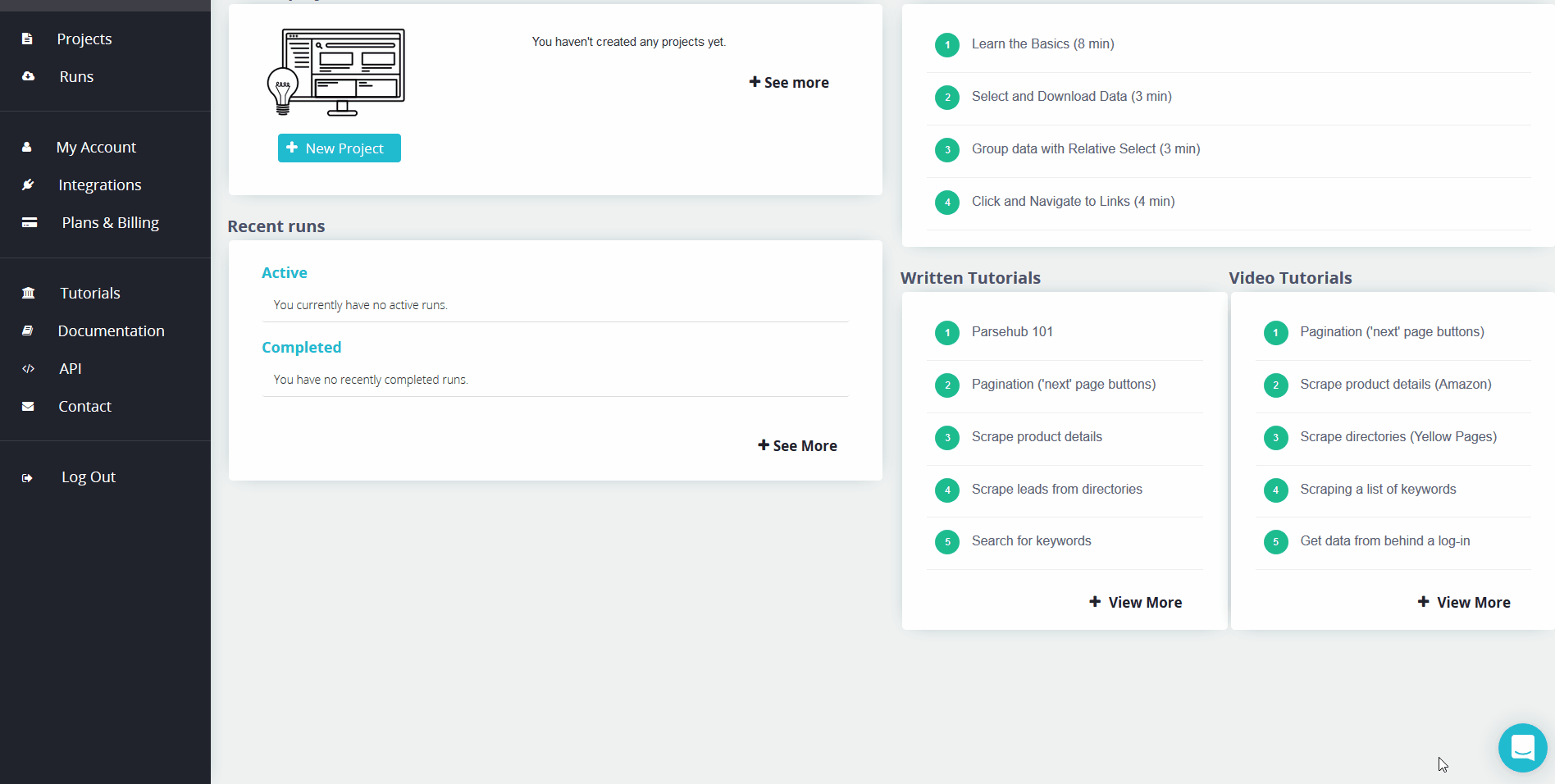Click the Tutorials institution icon

[x=29, y=293]
